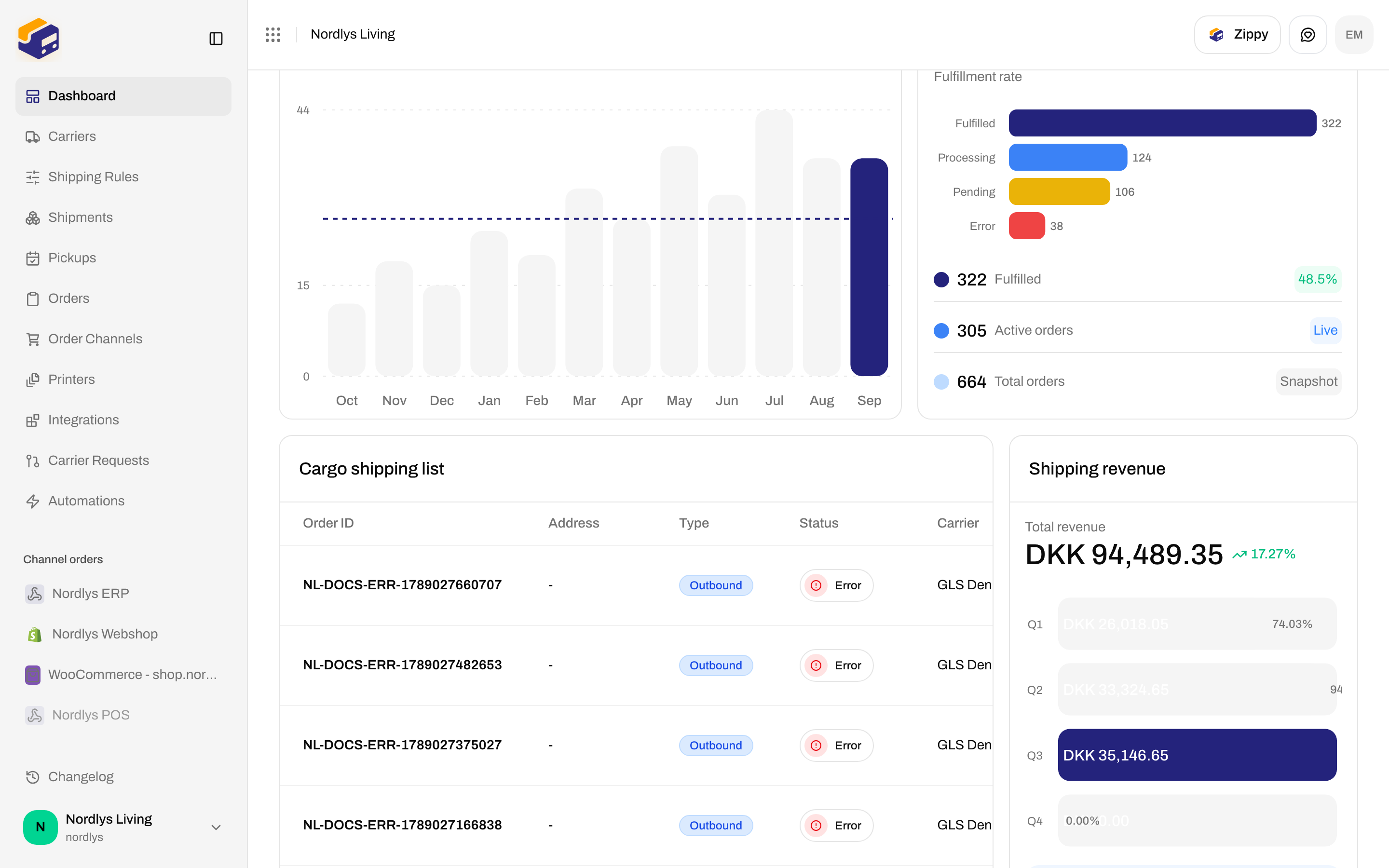Open order NL-DOCS-ERR-1789027375027

(402, 745)
